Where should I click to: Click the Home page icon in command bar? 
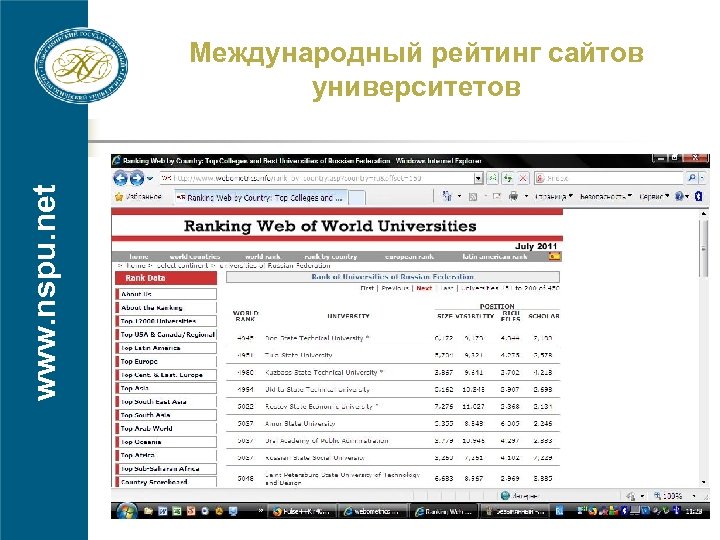click(447, 197)
